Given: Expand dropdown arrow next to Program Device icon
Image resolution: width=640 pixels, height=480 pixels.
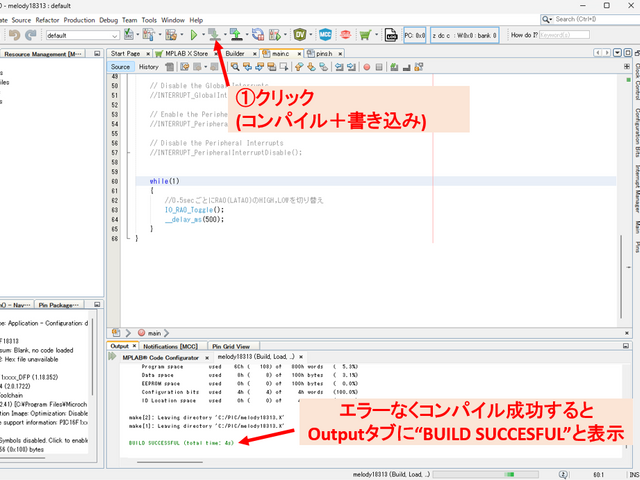Looking at the screenshot, I should coord(225,35).
